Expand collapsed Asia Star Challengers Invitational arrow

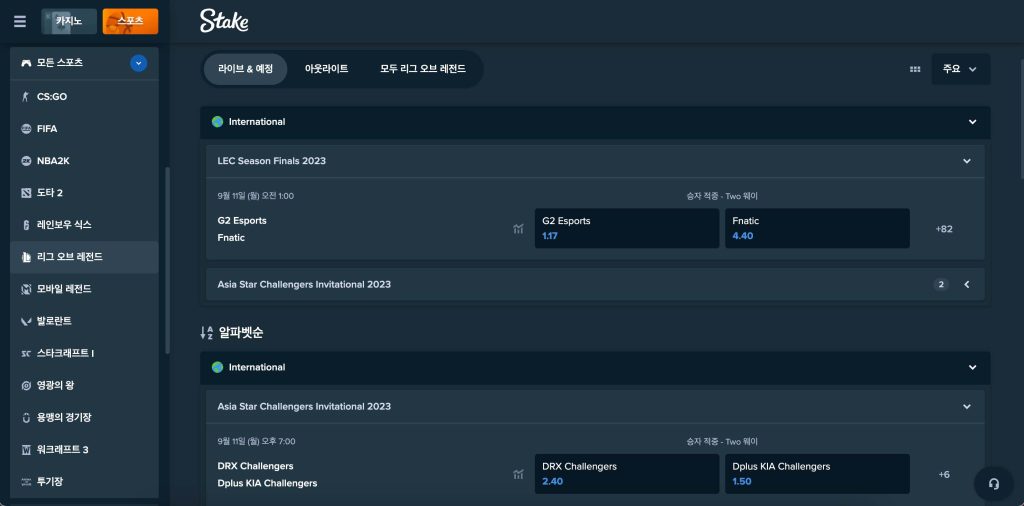click(x=967, y=285)
